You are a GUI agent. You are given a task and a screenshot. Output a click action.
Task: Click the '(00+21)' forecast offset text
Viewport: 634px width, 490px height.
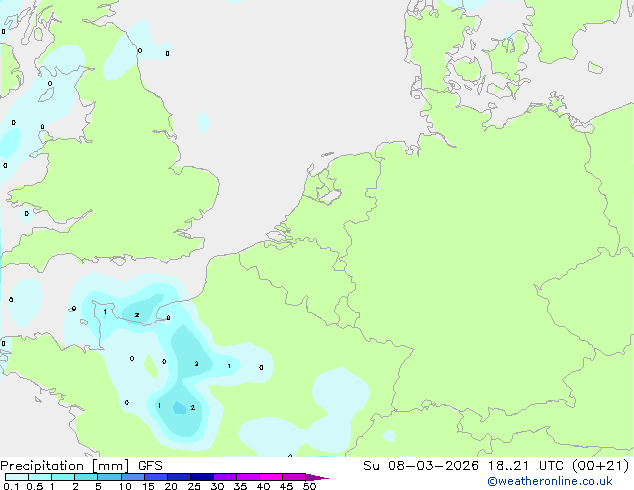601,466
